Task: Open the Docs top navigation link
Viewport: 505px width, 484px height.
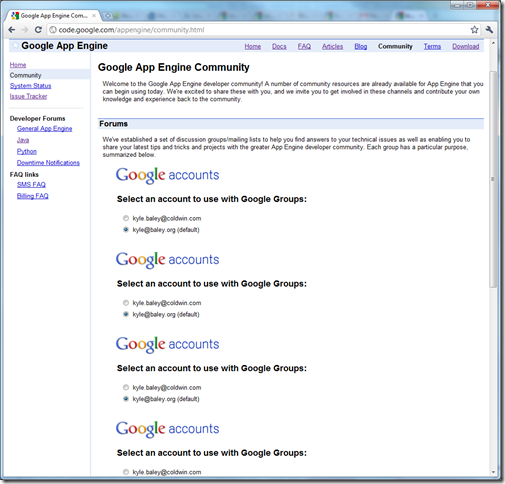Action: 279,46
